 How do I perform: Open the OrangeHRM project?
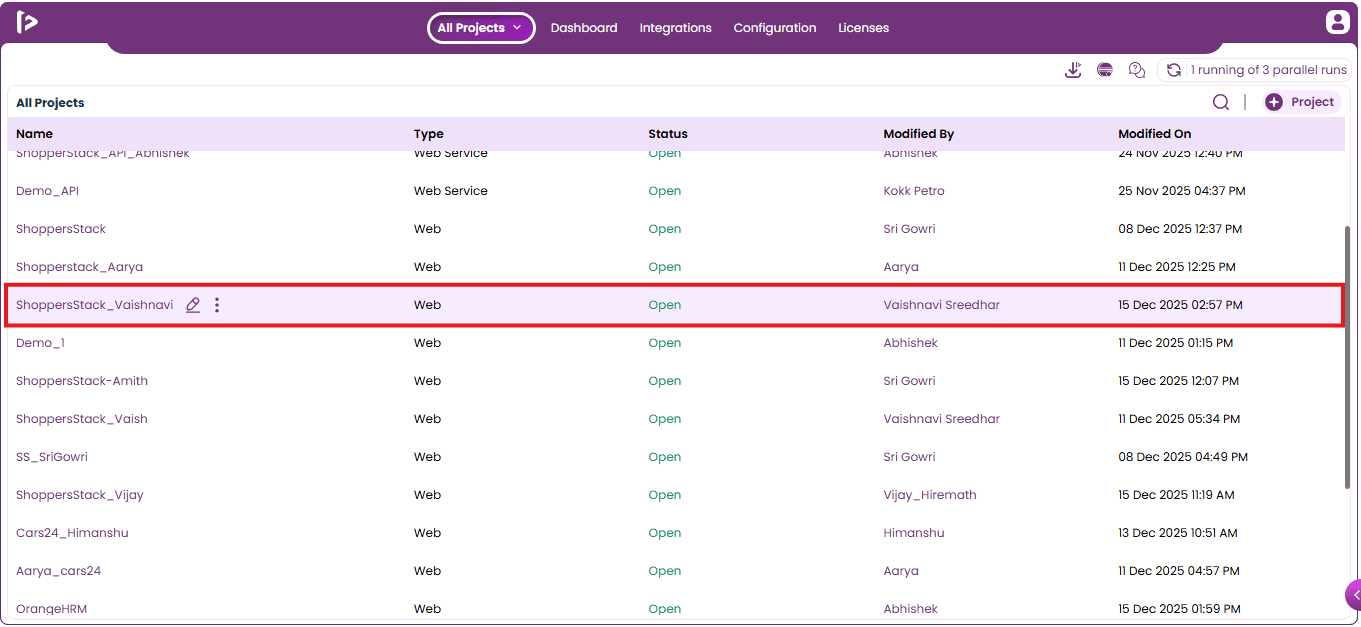click(51, 609)
